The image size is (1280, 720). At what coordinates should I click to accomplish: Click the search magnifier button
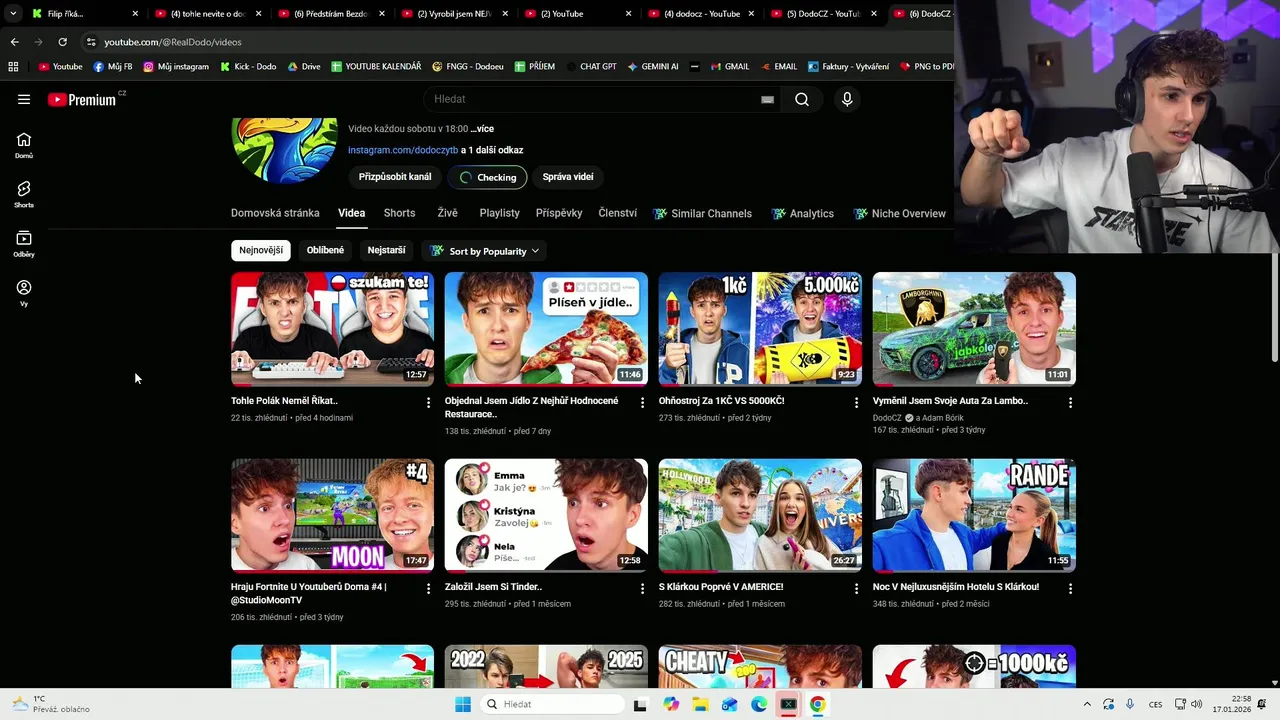pyautogui.click(x=802, y=99)
